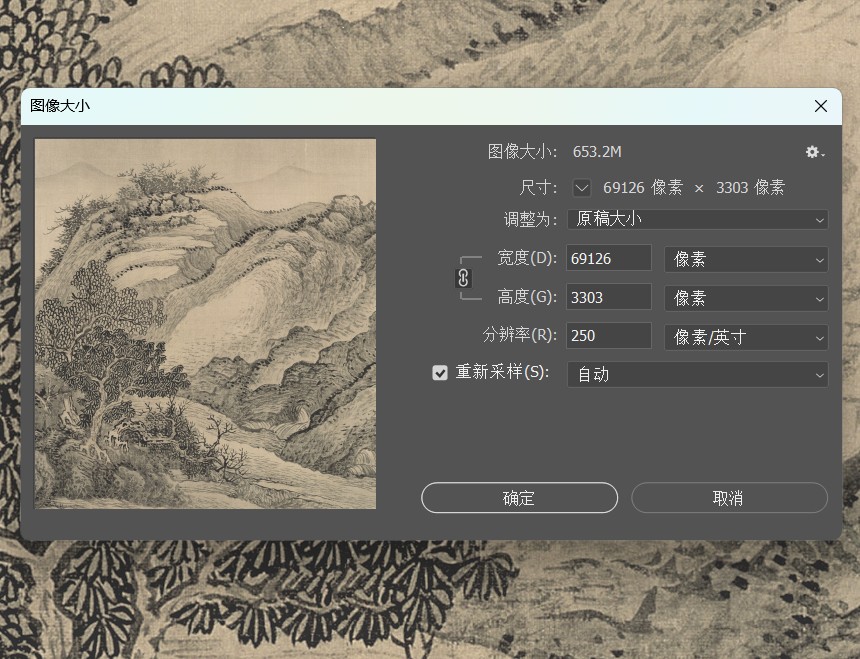Viewport: 860px width, 659px height.
Task: Open the 重新采样 自动 method dropdown
Action: tap(697, 374)
